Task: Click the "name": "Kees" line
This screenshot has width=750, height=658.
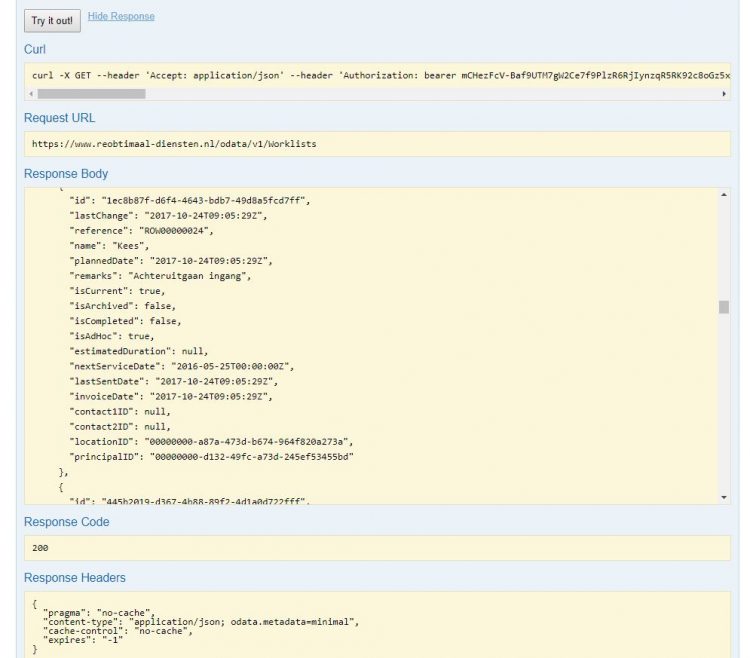Action: pos(110,245)
